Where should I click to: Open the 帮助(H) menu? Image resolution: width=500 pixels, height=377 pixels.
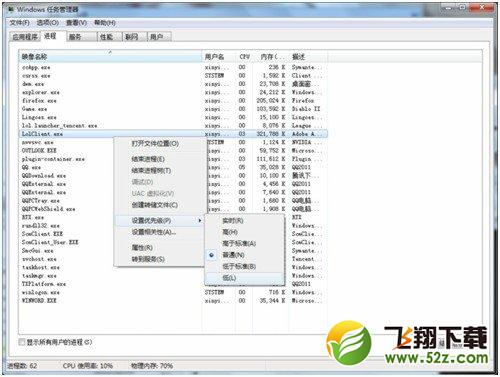click(x=105, y=23)
